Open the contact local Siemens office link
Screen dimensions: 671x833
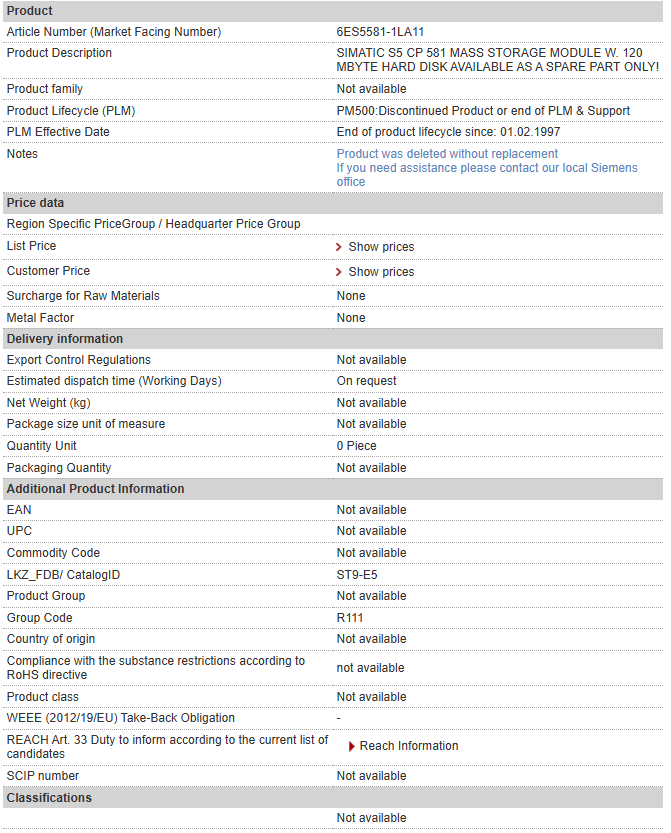[x=487, y=175]
